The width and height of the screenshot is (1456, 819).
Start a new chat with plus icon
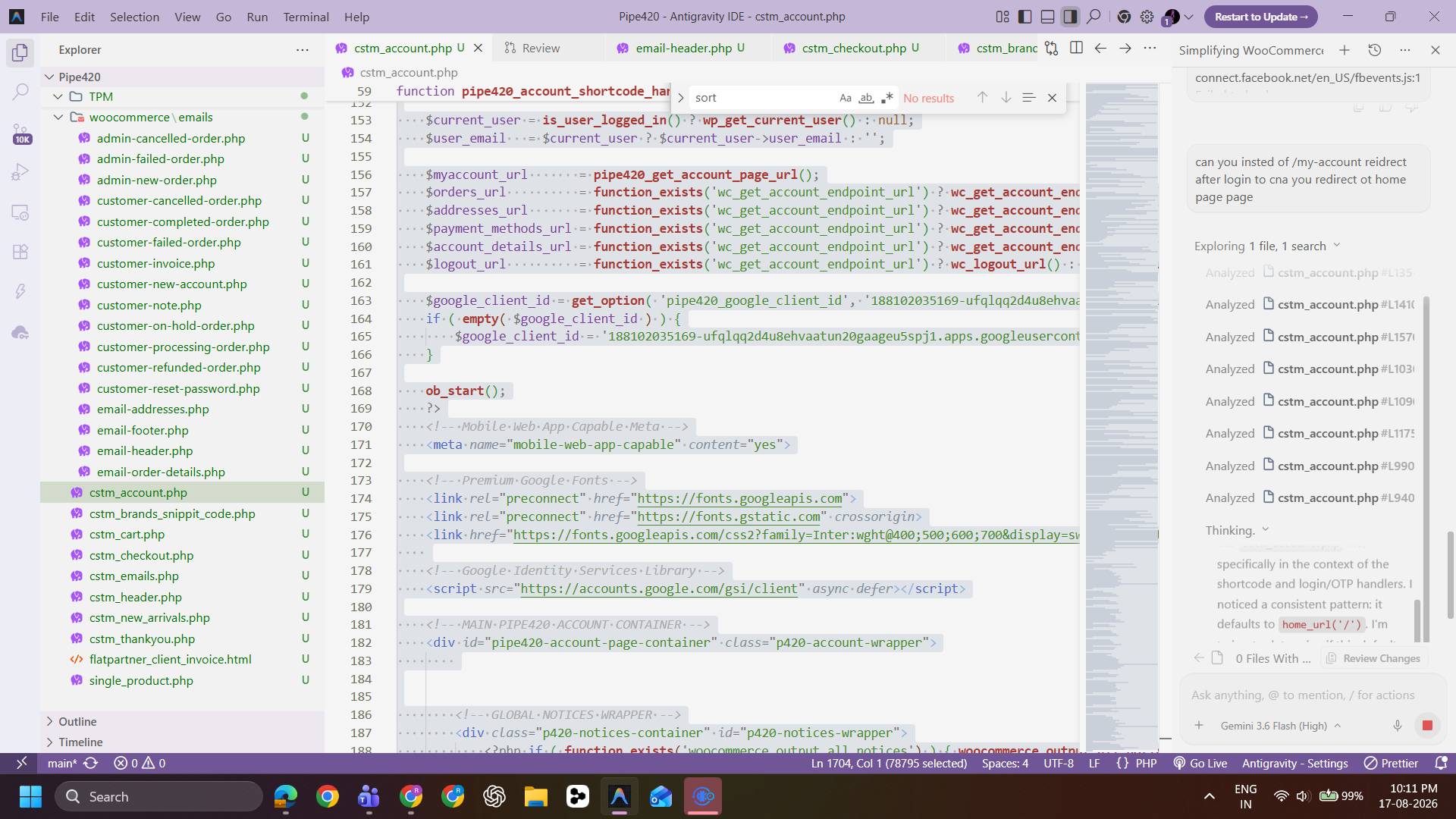tap(1345, 50)
